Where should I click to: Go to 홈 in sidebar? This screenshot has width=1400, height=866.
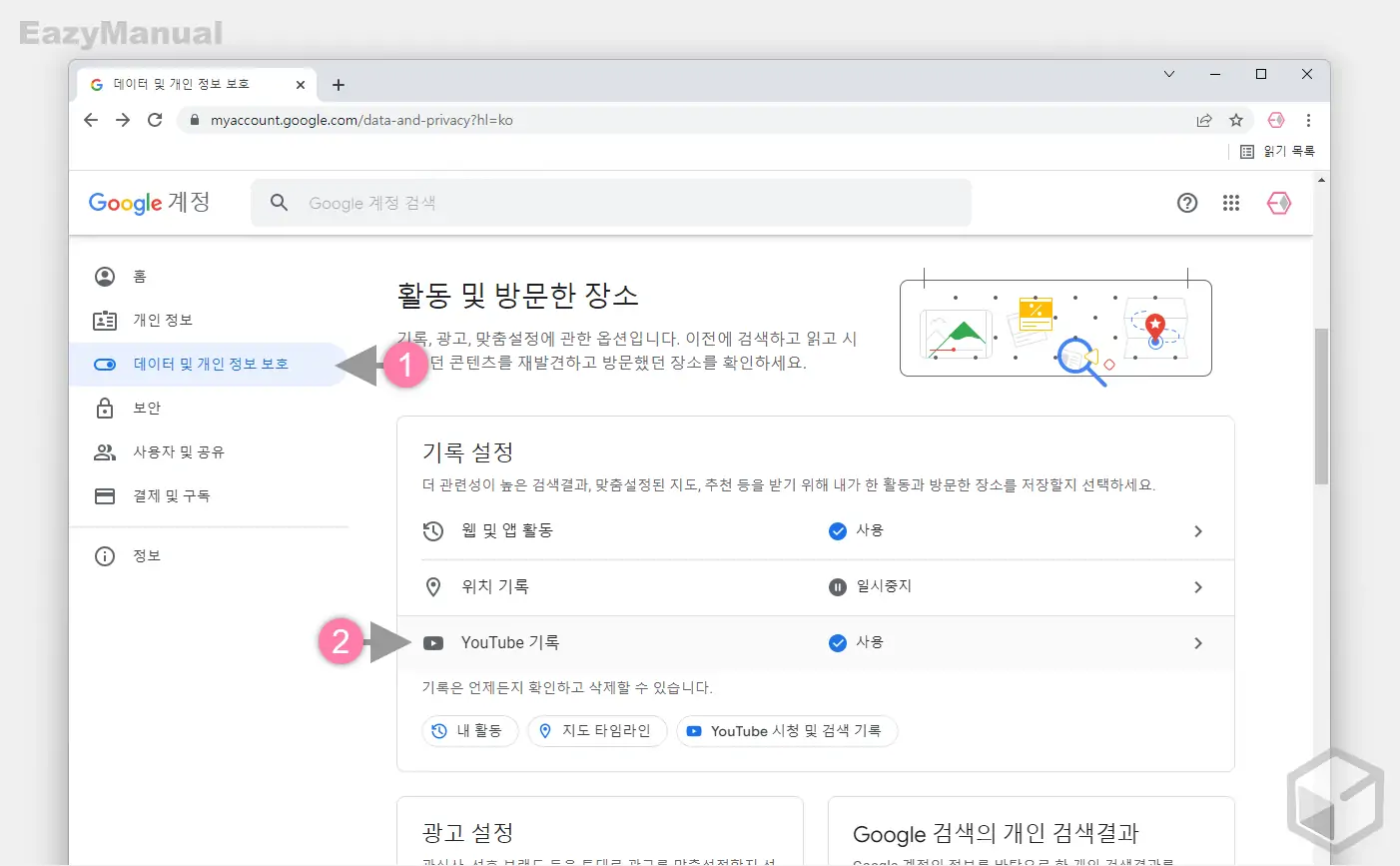(207, 277)
